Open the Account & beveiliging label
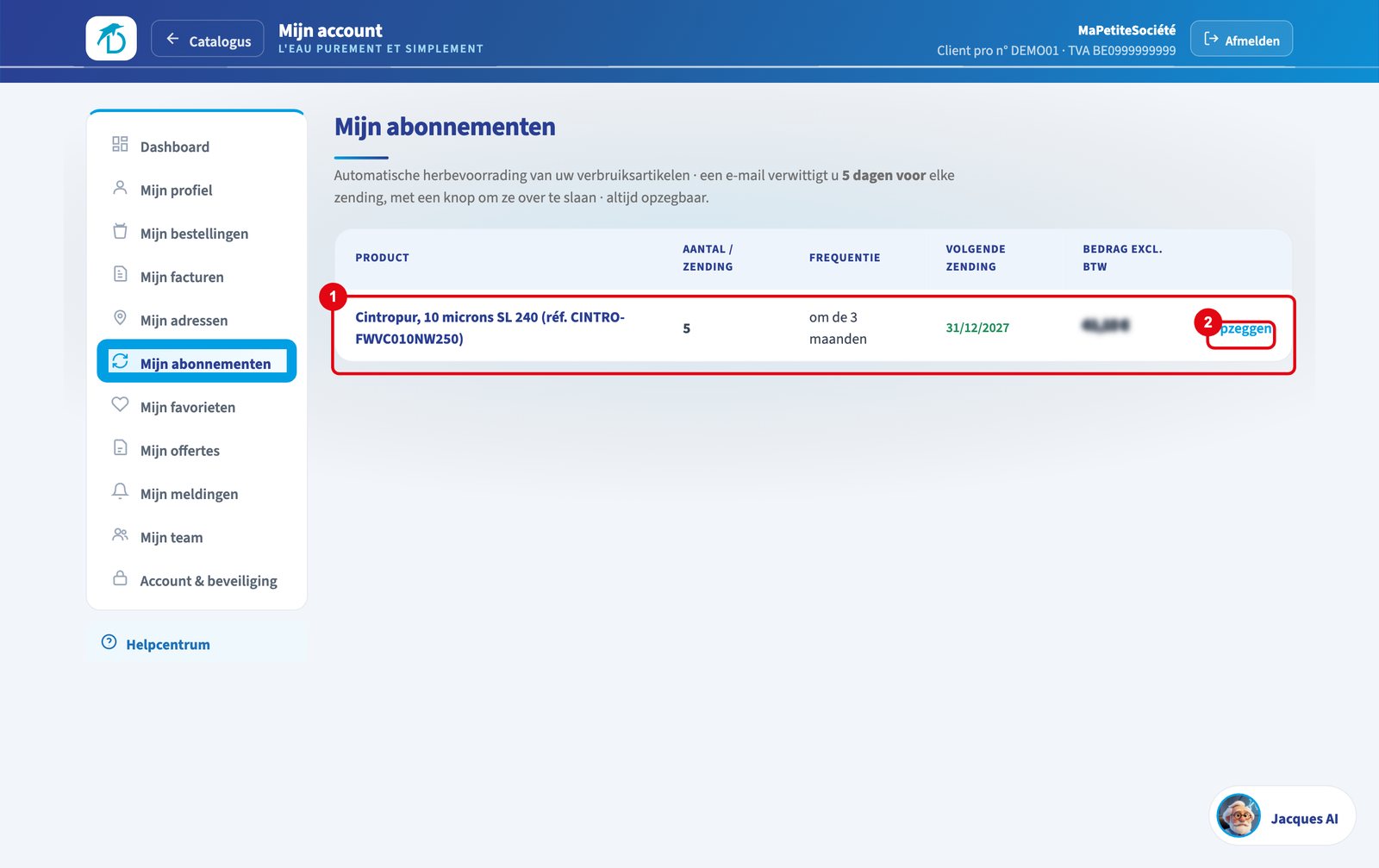 (x=209, y=581)
